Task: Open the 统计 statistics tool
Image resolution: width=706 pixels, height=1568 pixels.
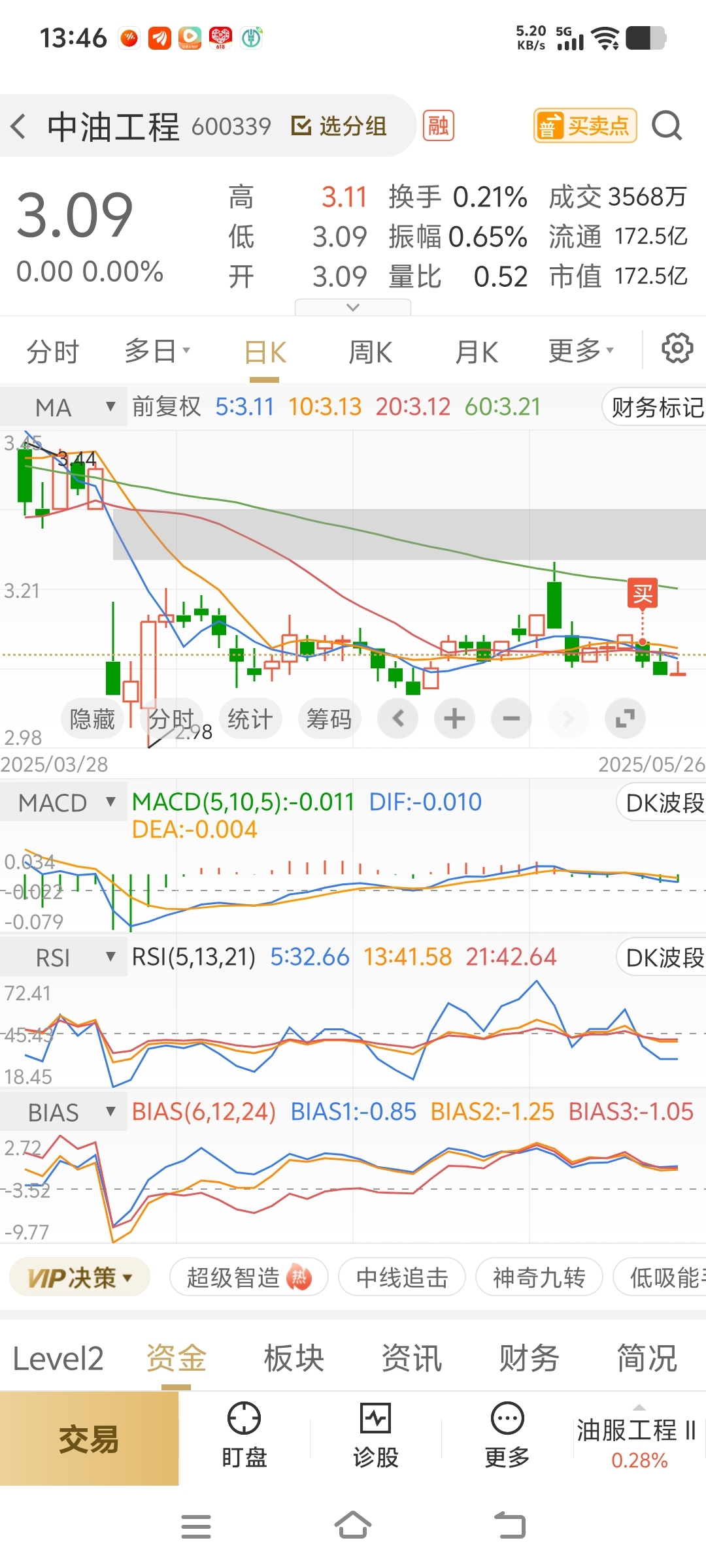Action: pyautogui.click(x=250, y=719)
